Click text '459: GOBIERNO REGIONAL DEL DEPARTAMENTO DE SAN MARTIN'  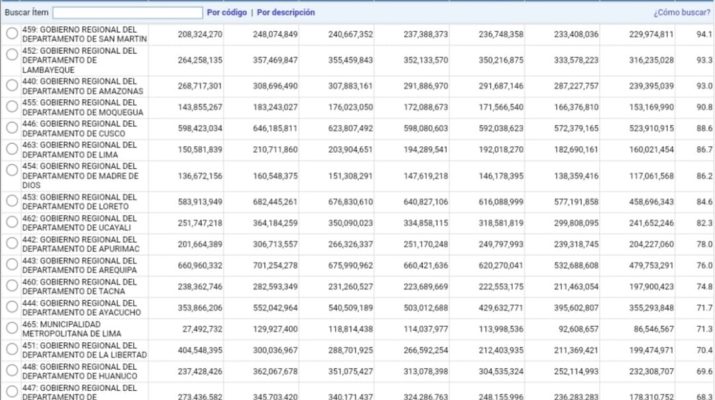click(x=84, y=34)
